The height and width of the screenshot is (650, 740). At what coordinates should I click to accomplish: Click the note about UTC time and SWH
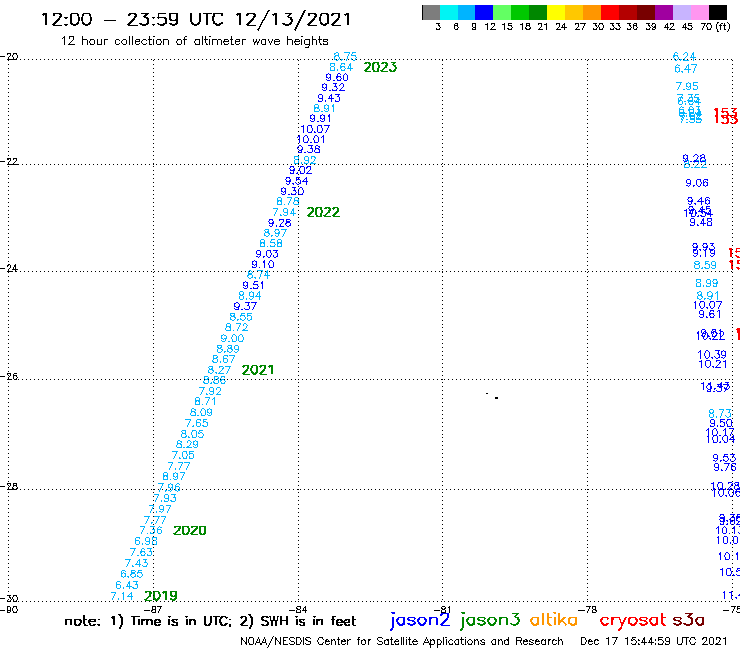210,621
